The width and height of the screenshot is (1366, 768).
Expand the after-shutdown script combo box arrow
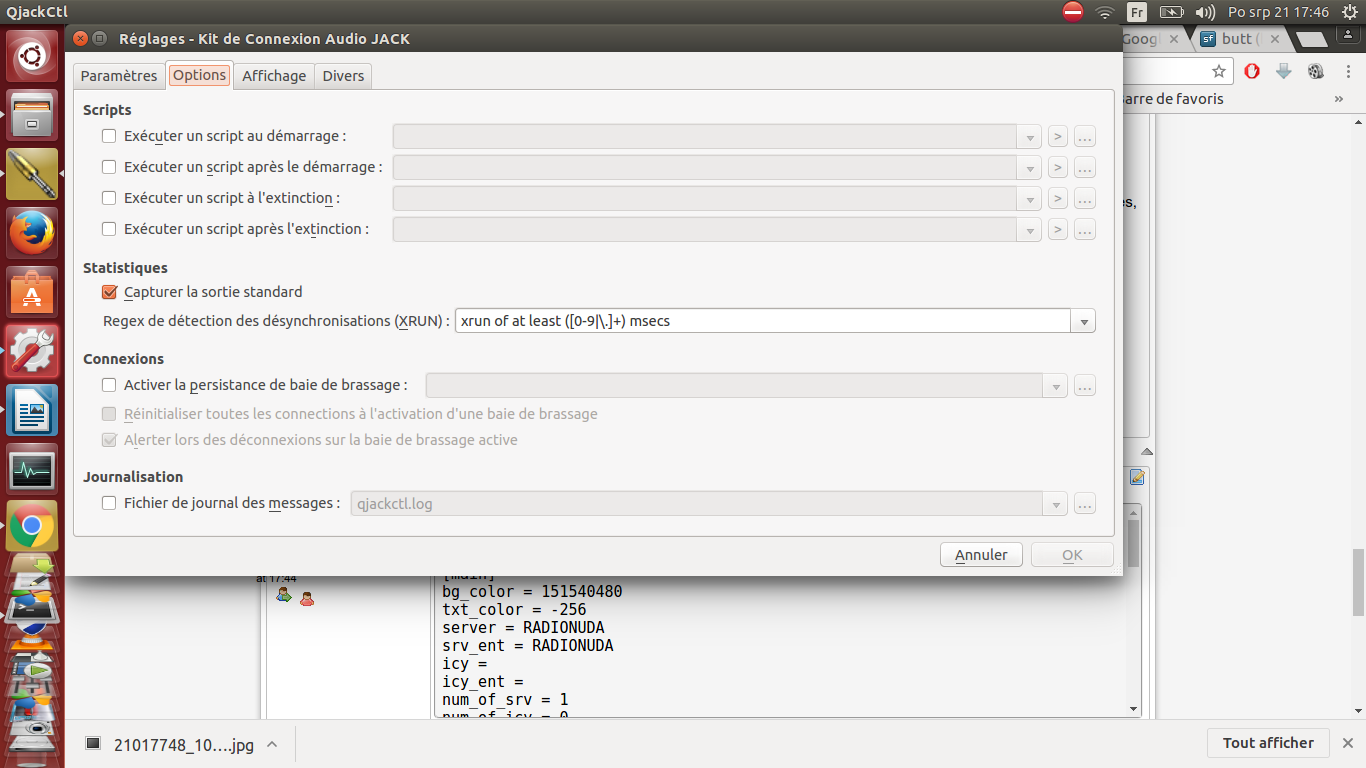pos(1030,230)
